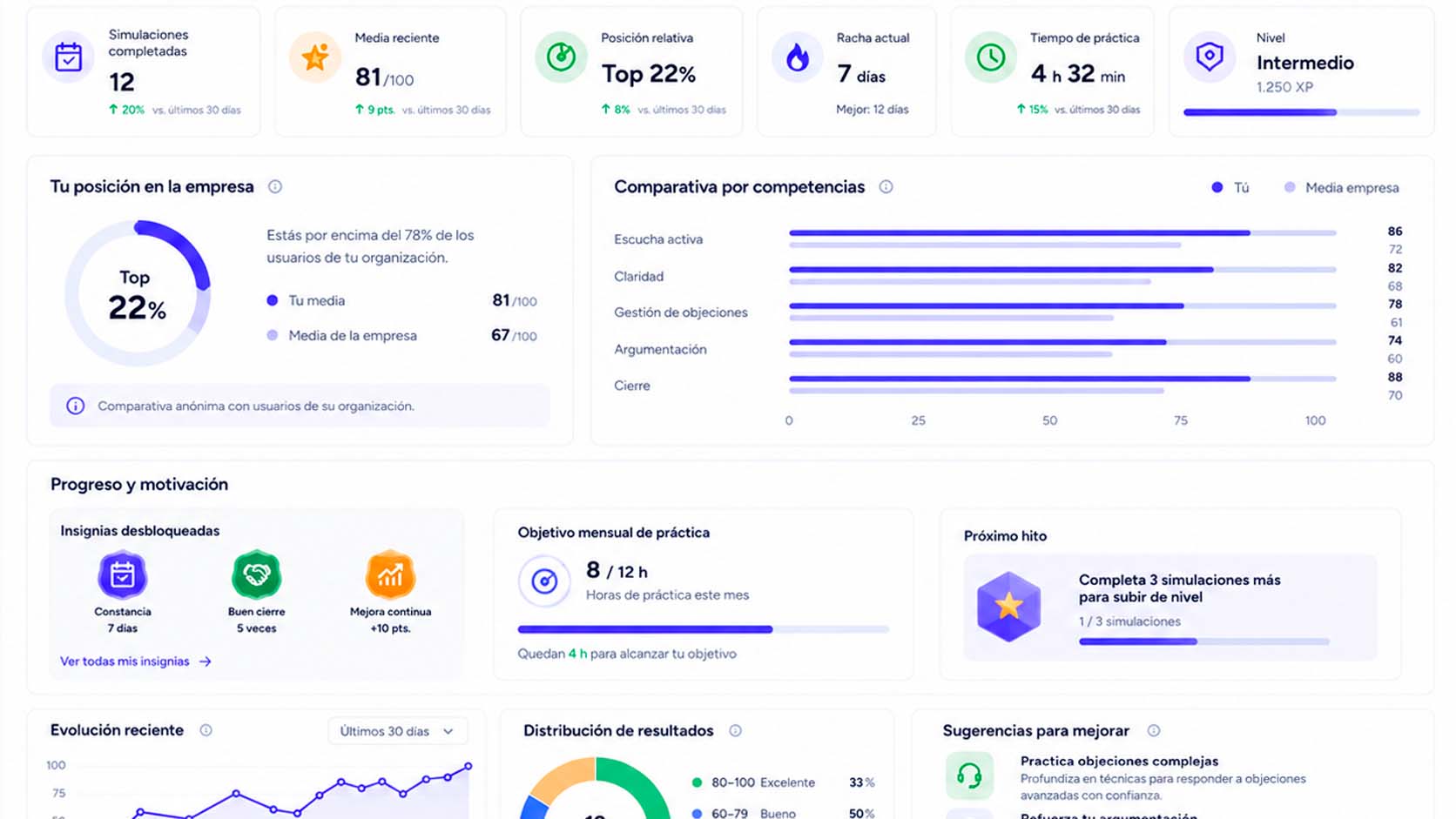Click the Tú legend dot in Comparativa
This screenshot has height=819, width=1456.
[1217, 187]
